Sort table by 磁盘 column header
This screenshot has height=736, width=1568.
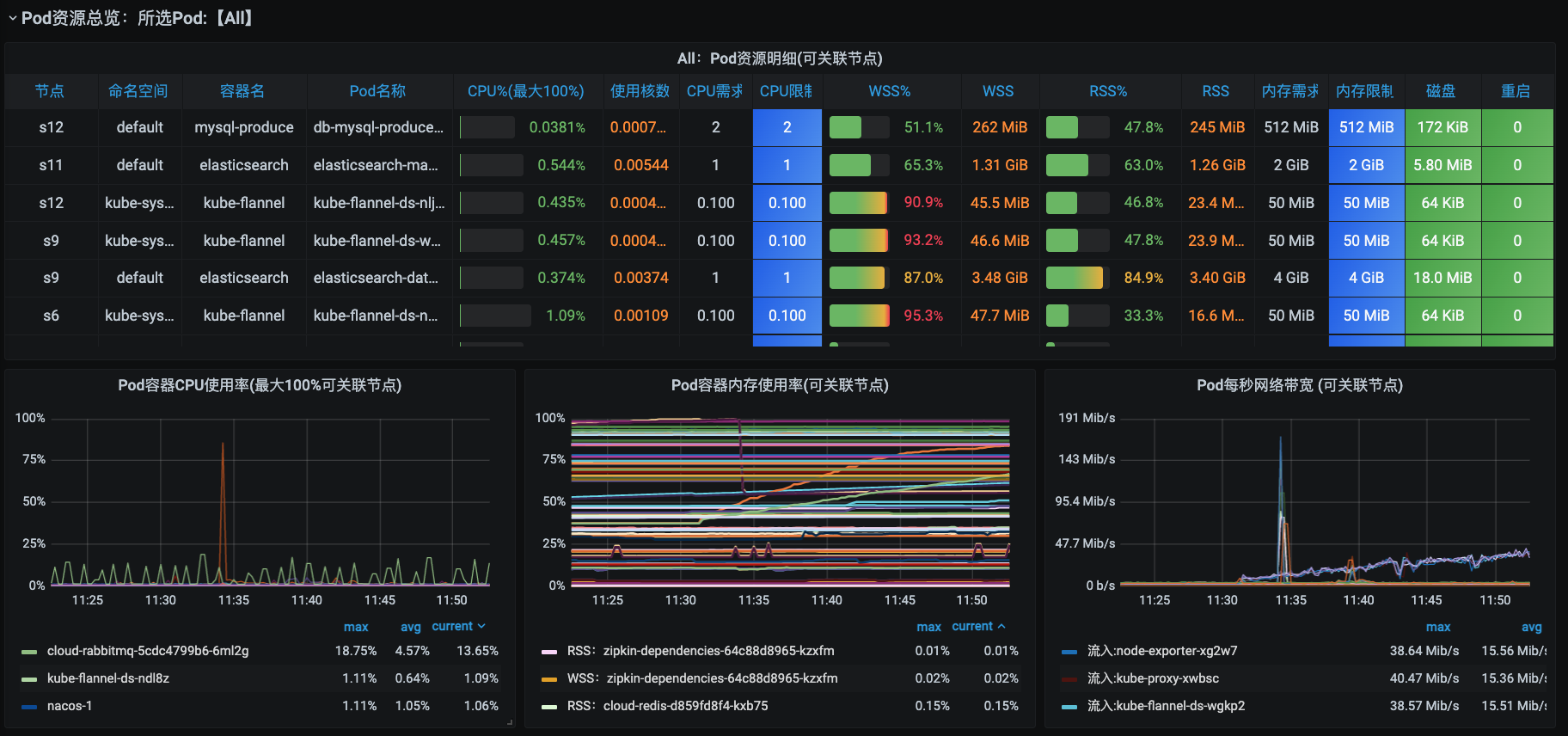pos(1442,91)
